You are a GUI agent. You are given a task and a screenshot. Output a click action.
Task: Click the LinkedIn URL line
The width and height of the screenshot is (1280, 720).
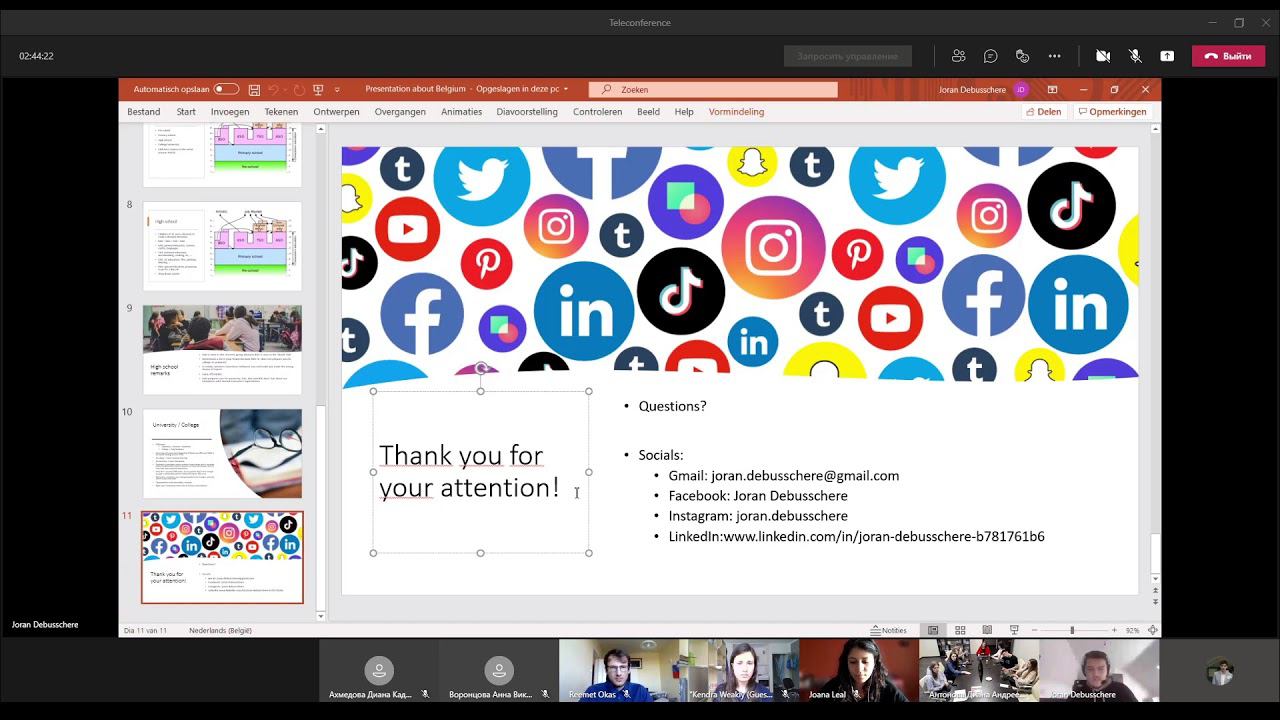point(856,537)
